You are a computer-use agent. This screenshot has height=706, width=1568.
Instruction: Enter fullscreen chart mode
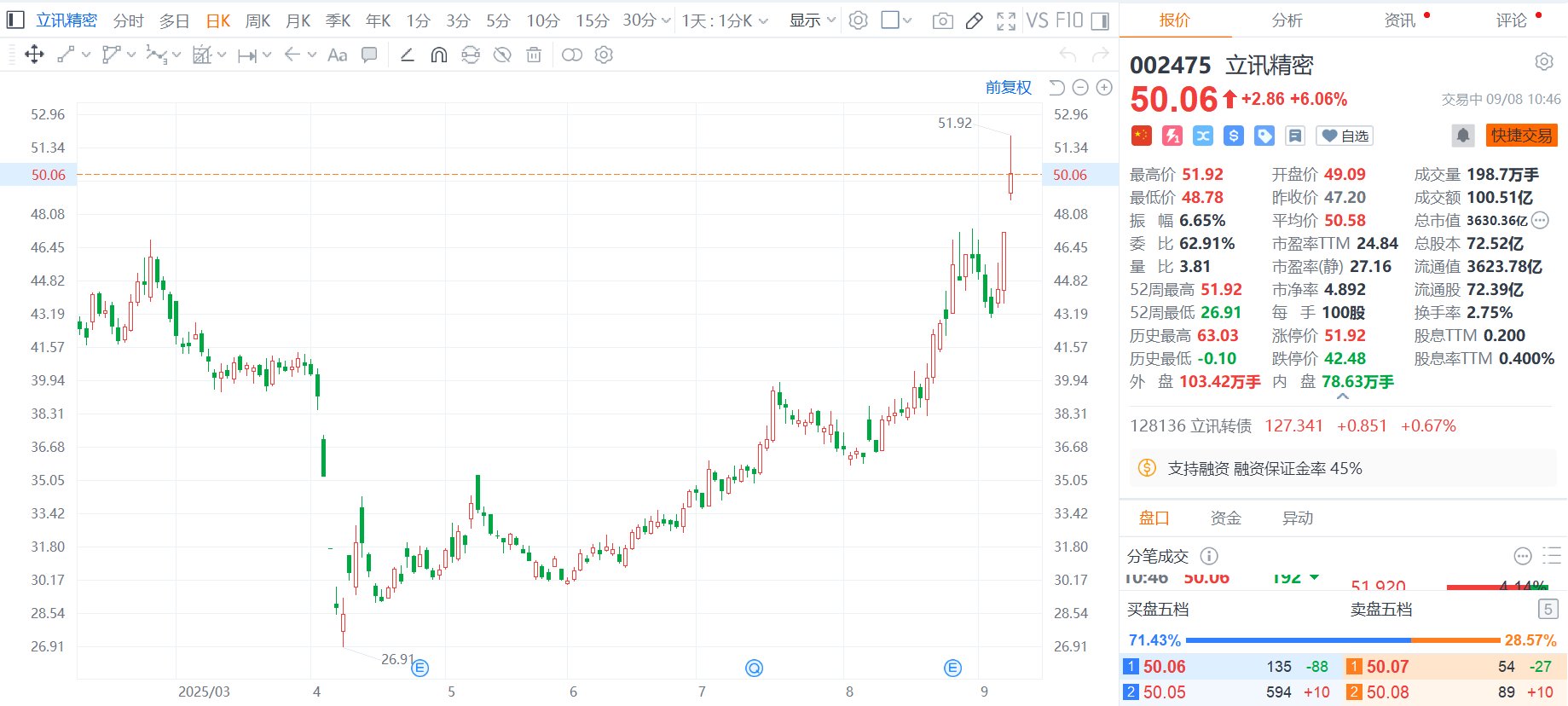coord(1006,20)
